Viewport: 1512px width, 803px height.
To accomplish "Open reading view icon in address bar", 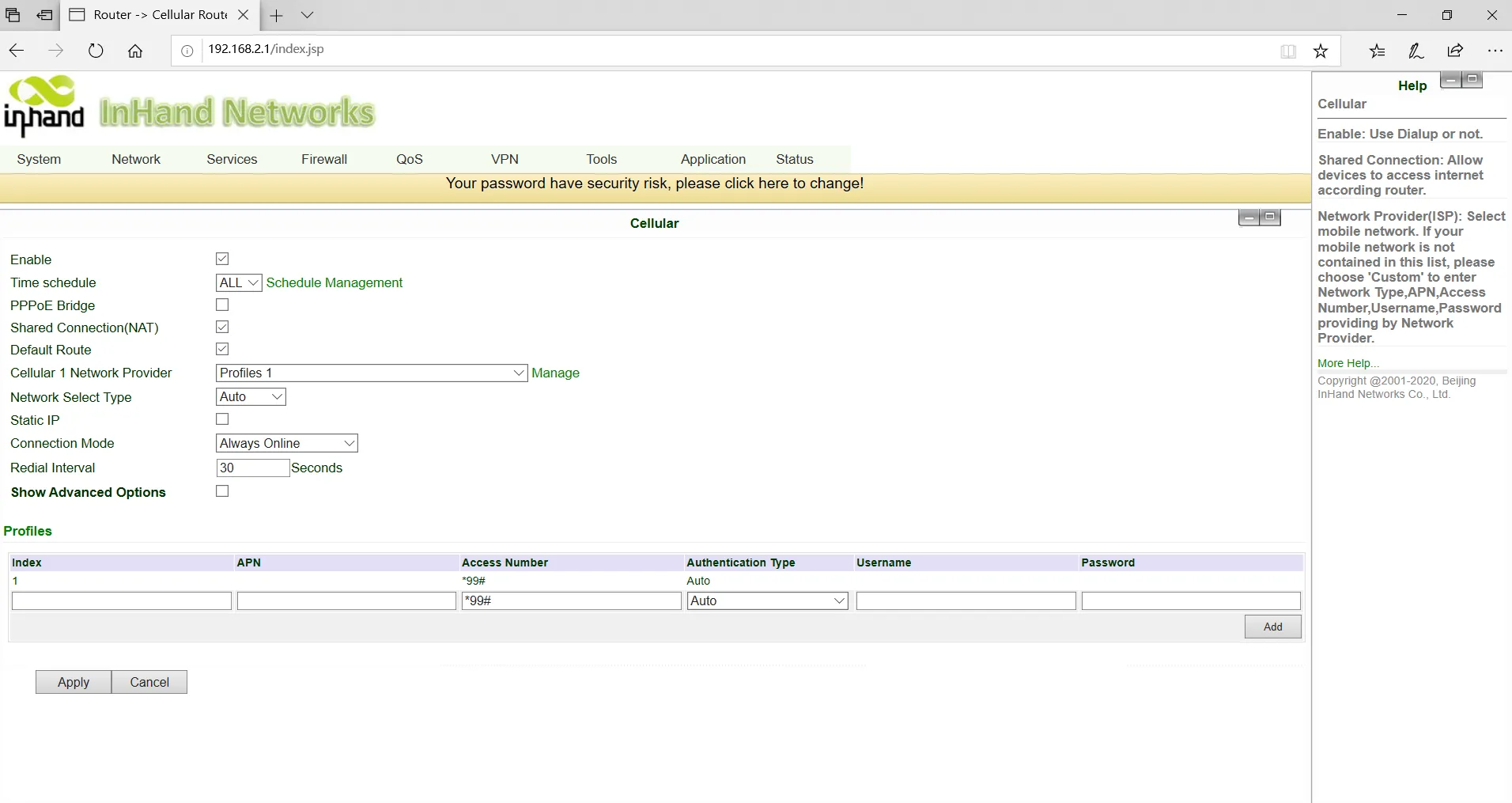I will pyautogui.click(x=1288, y=51).
